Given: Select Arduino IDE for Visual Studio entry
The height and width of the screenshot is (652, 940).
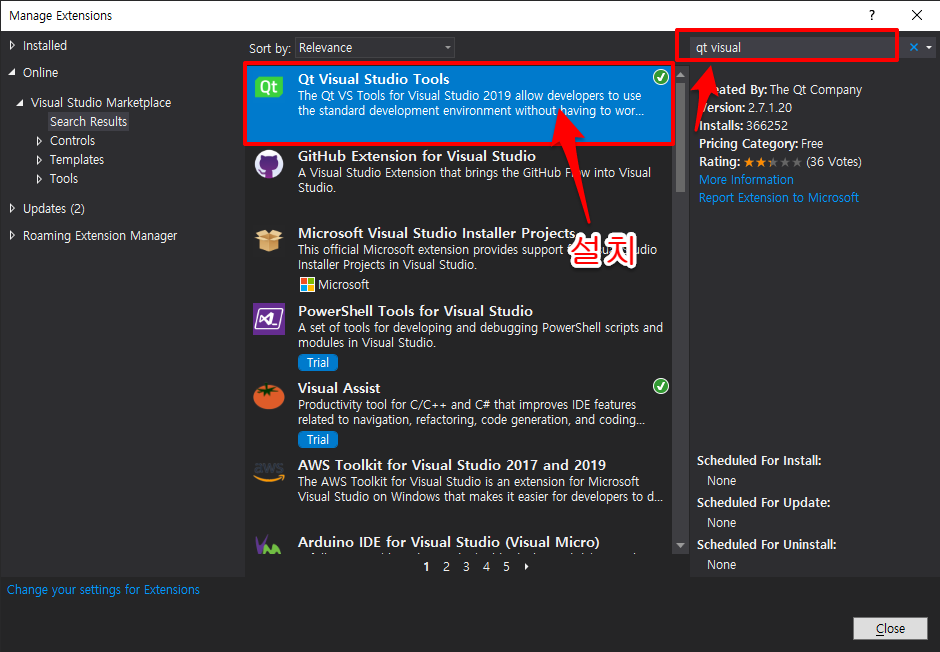Looking at the screenshot, I should [x=459, y=542].
